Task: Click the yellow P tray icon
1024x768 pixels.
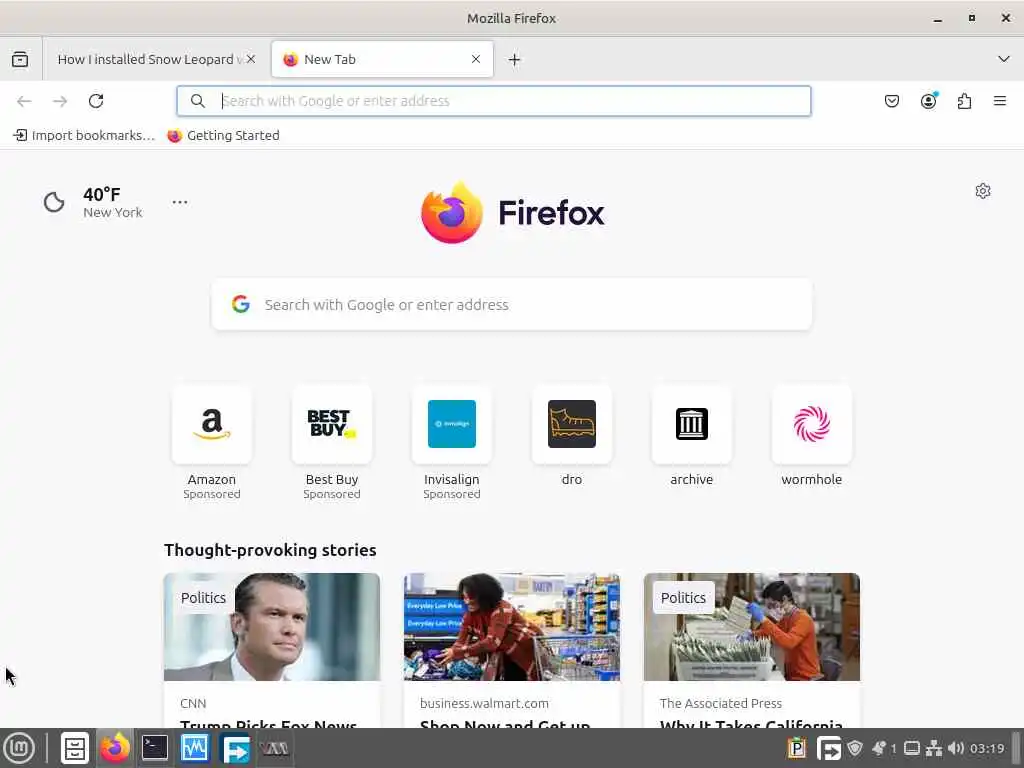Action: 797,748
